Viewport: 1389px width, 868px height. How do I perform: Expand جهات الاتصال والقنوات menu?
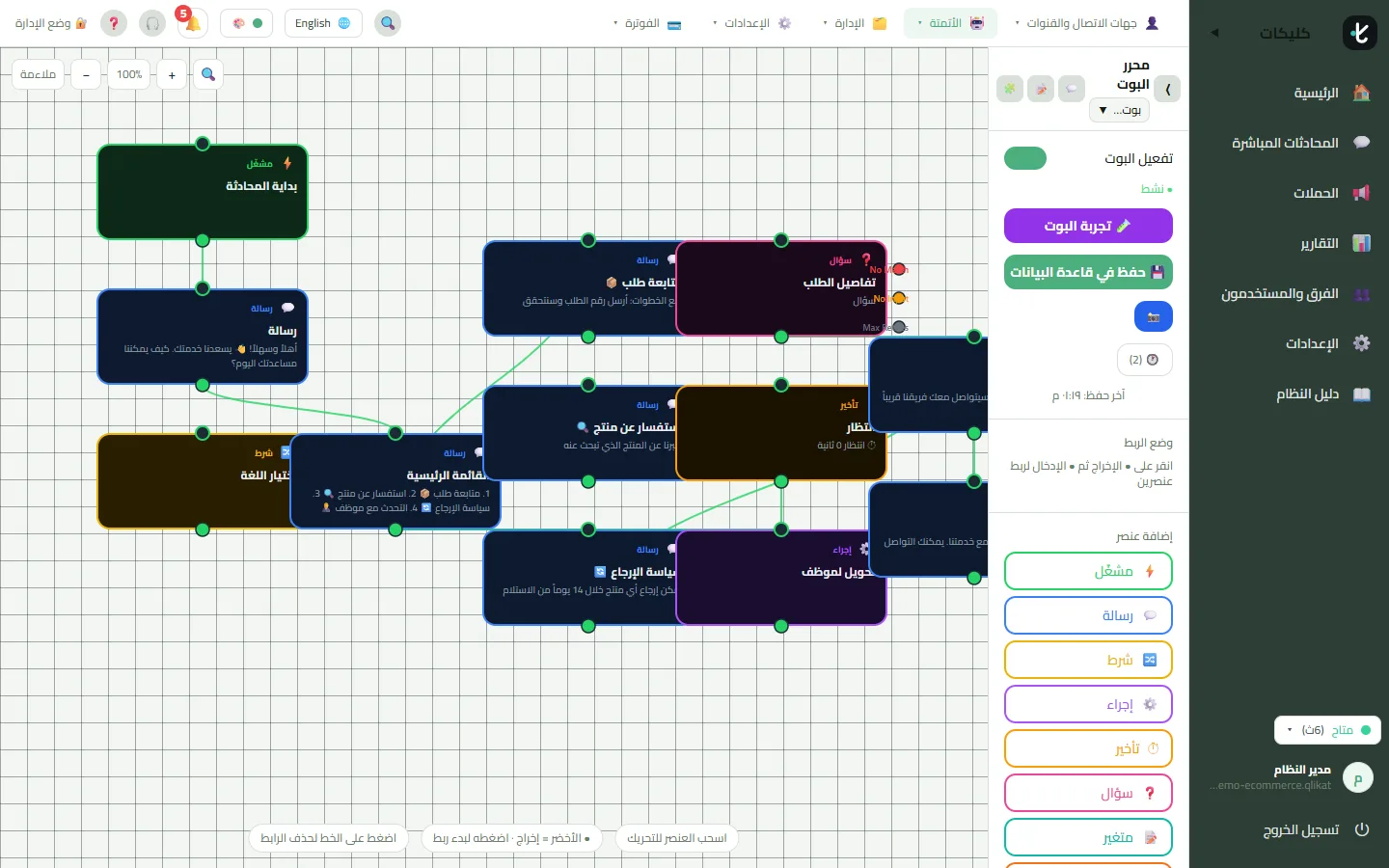pos(1086,23)
